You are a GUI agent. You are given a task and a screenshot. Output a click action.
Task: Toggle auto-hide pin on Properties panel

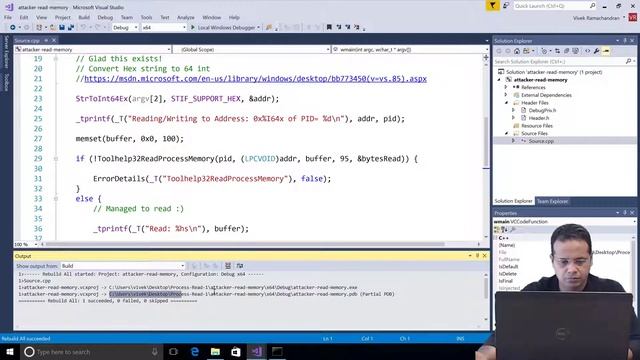pos(624,213)
